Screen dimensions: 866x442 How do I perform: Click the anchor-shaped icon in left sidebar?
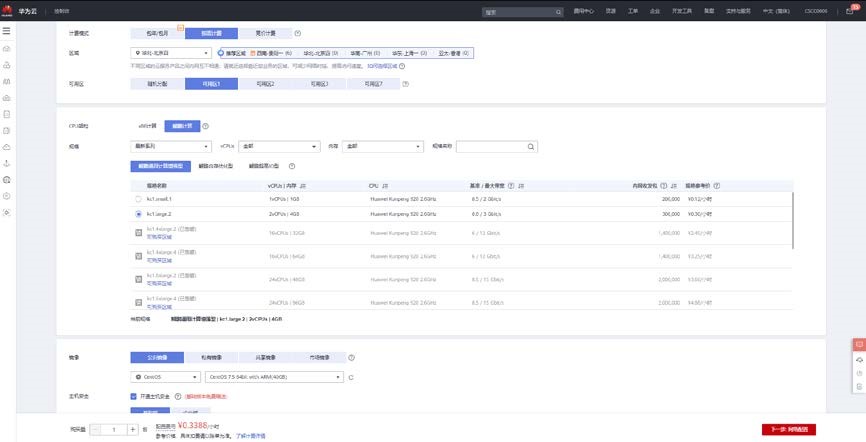click(x=7, y=164)
